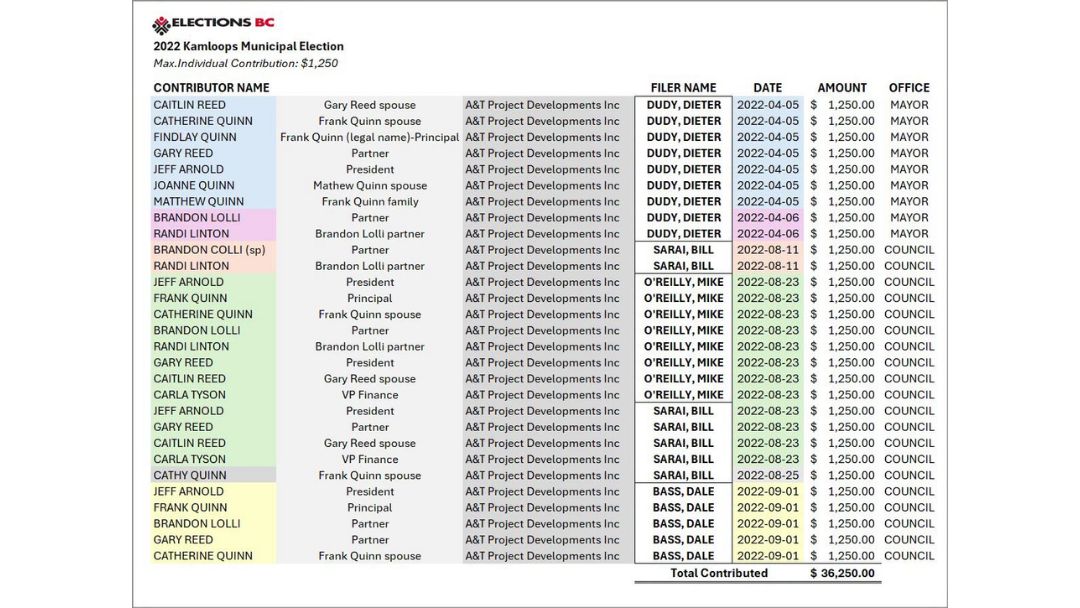Select amount $1,250.00 in CATHY QUINN row
Viewport: 1080px width, 608px height.
click(842, 475)
